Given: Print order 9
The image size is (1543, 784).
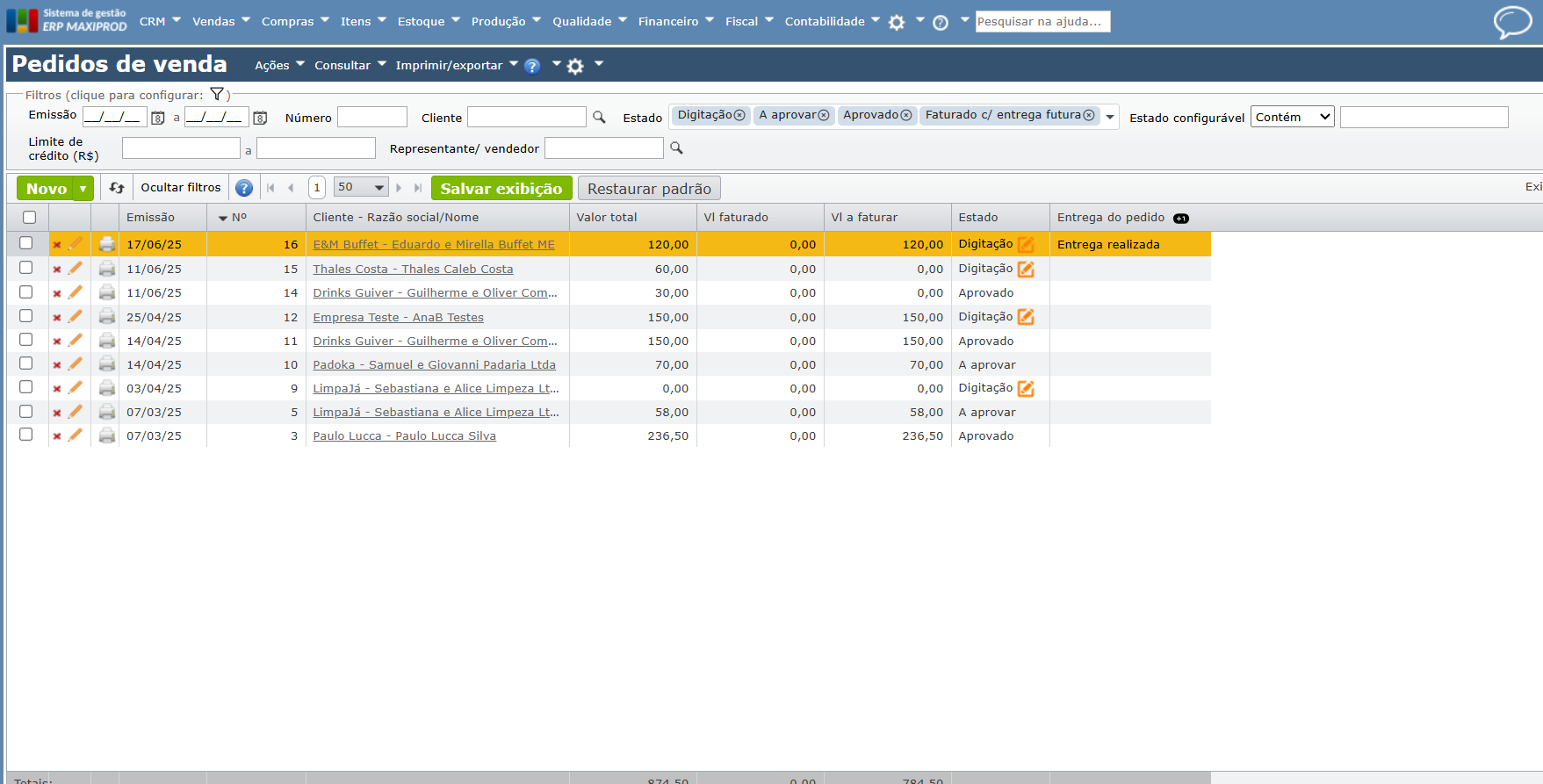Looking at the screenshot, I should pos(107,388).
